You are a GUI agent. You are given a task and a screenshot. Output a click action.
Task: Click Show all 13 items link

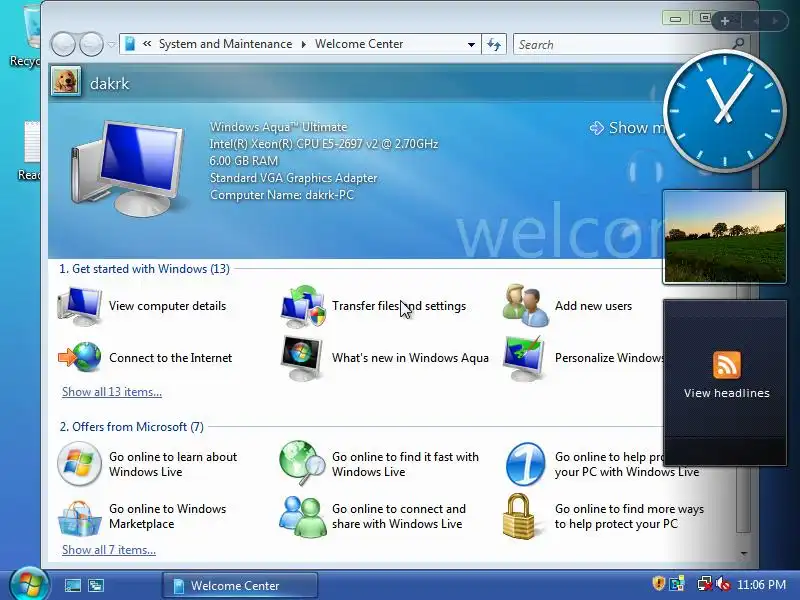point(112,392)
